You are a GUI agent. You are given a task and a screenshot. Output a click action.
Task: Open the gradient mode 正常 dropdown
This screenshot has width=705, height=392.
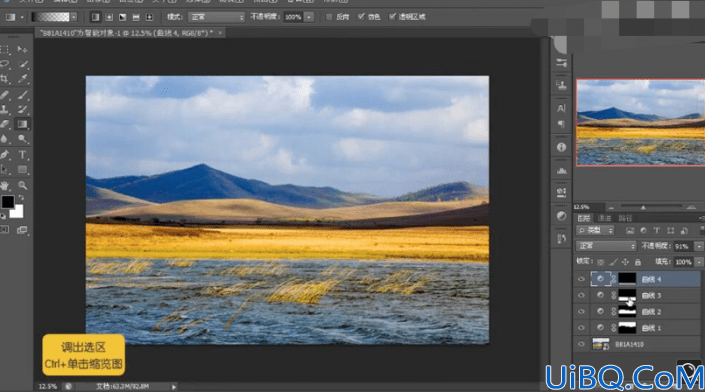pos(216,17)
